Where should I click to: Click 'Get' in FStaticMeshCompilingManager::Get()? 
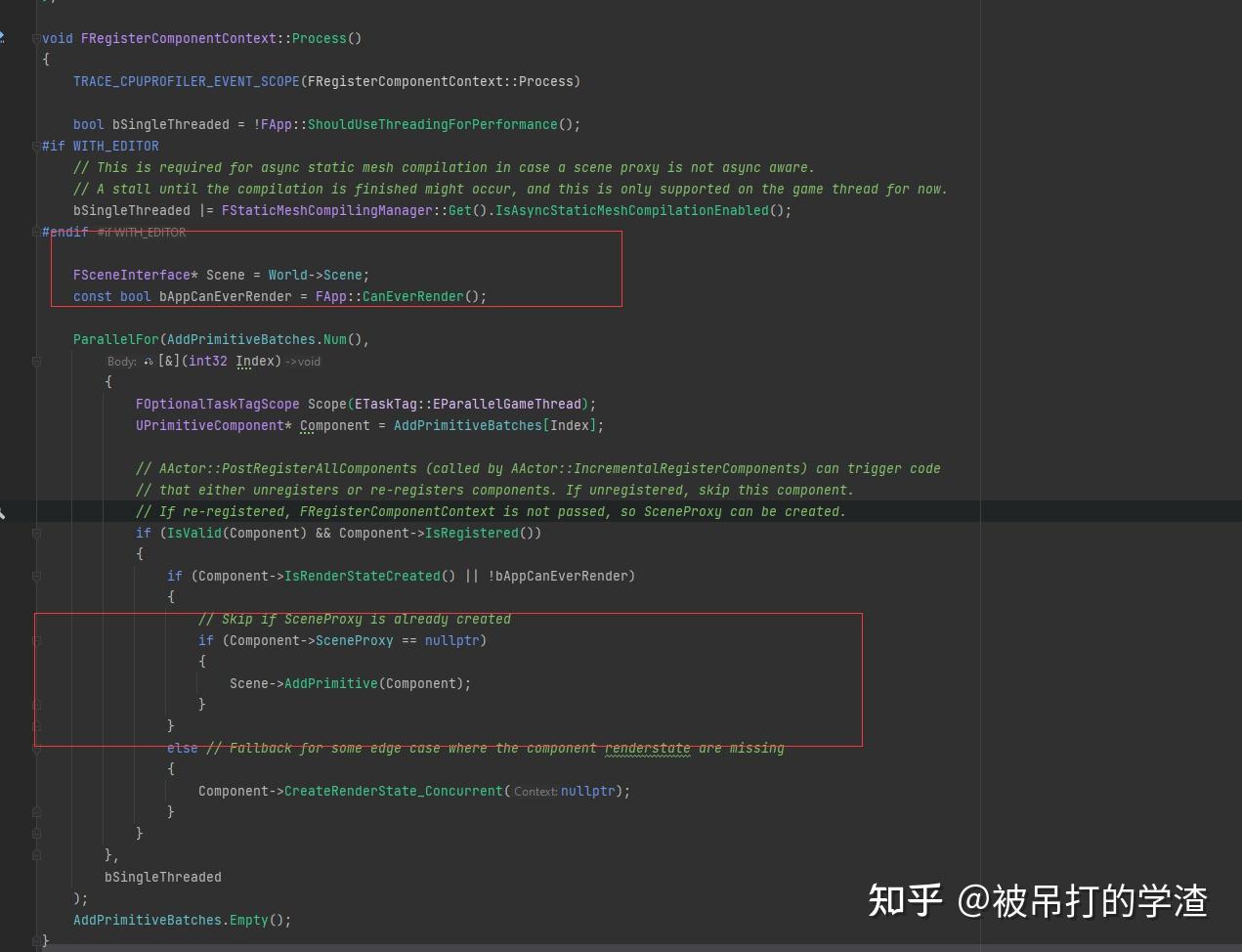click(x=460, y=210)
